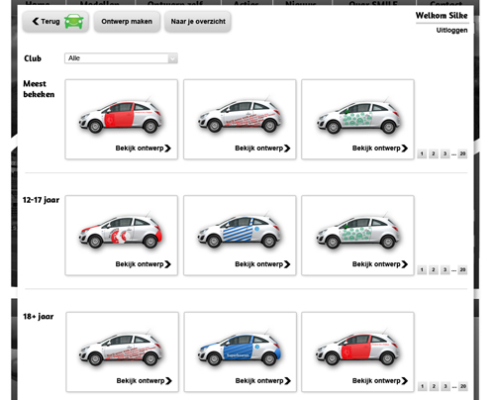Click the green car icon
This screenshot has height=400, width=495.
[x=74, y=22]
